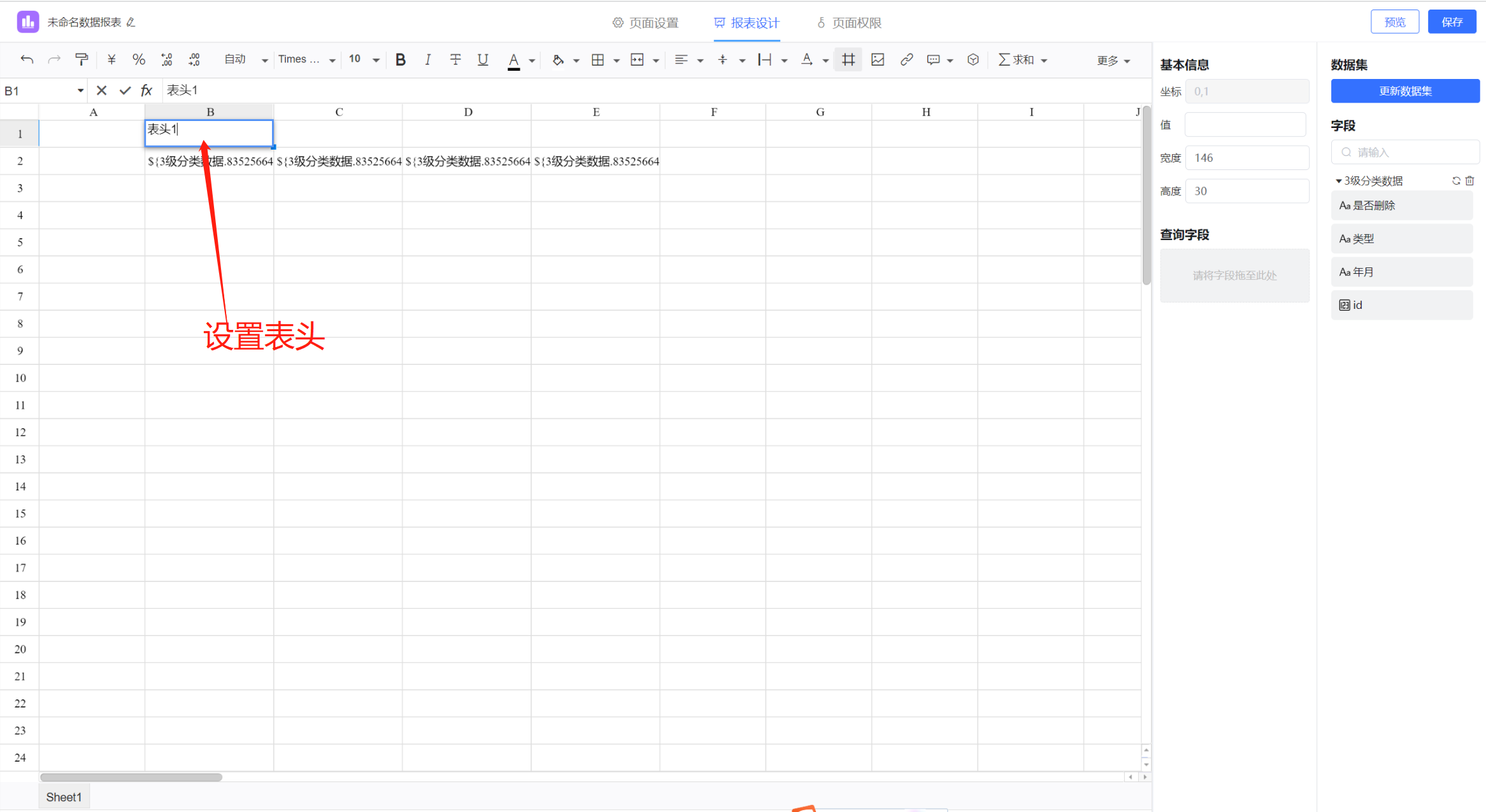Viewport: 1486px width, 812px height.
Task: Open the font family dropdown
Action: 306,59
